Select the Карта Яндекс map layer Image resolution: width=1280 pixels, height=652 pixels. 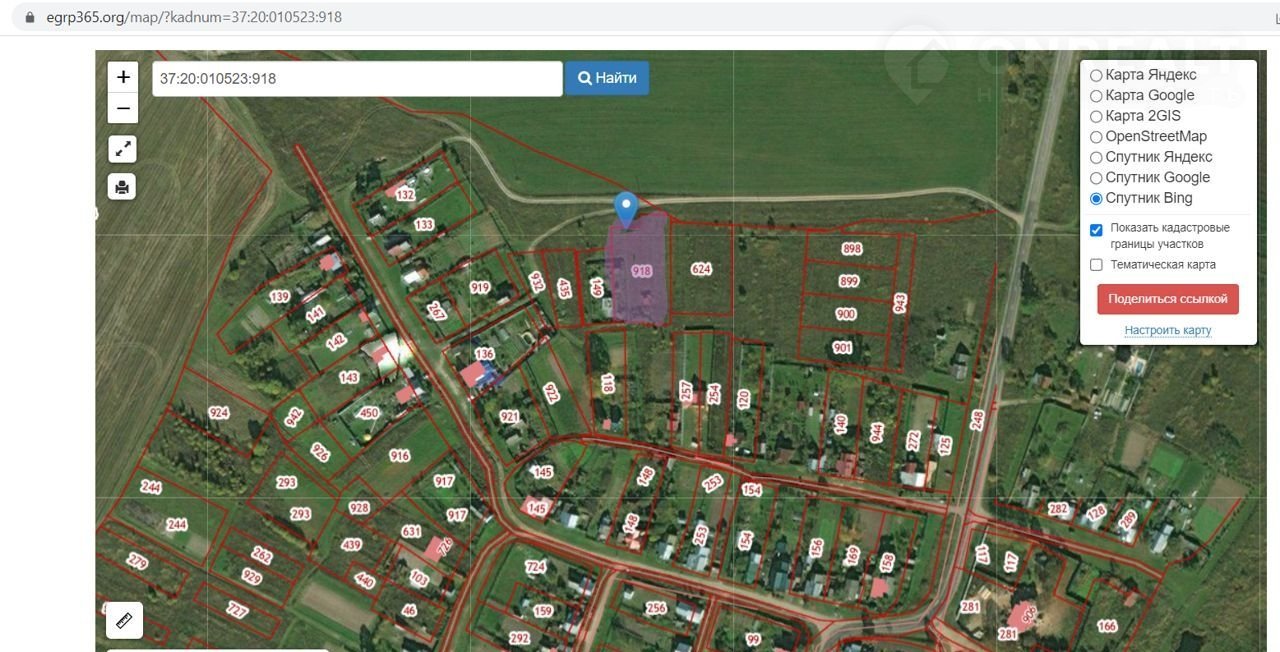[1096, 76]
